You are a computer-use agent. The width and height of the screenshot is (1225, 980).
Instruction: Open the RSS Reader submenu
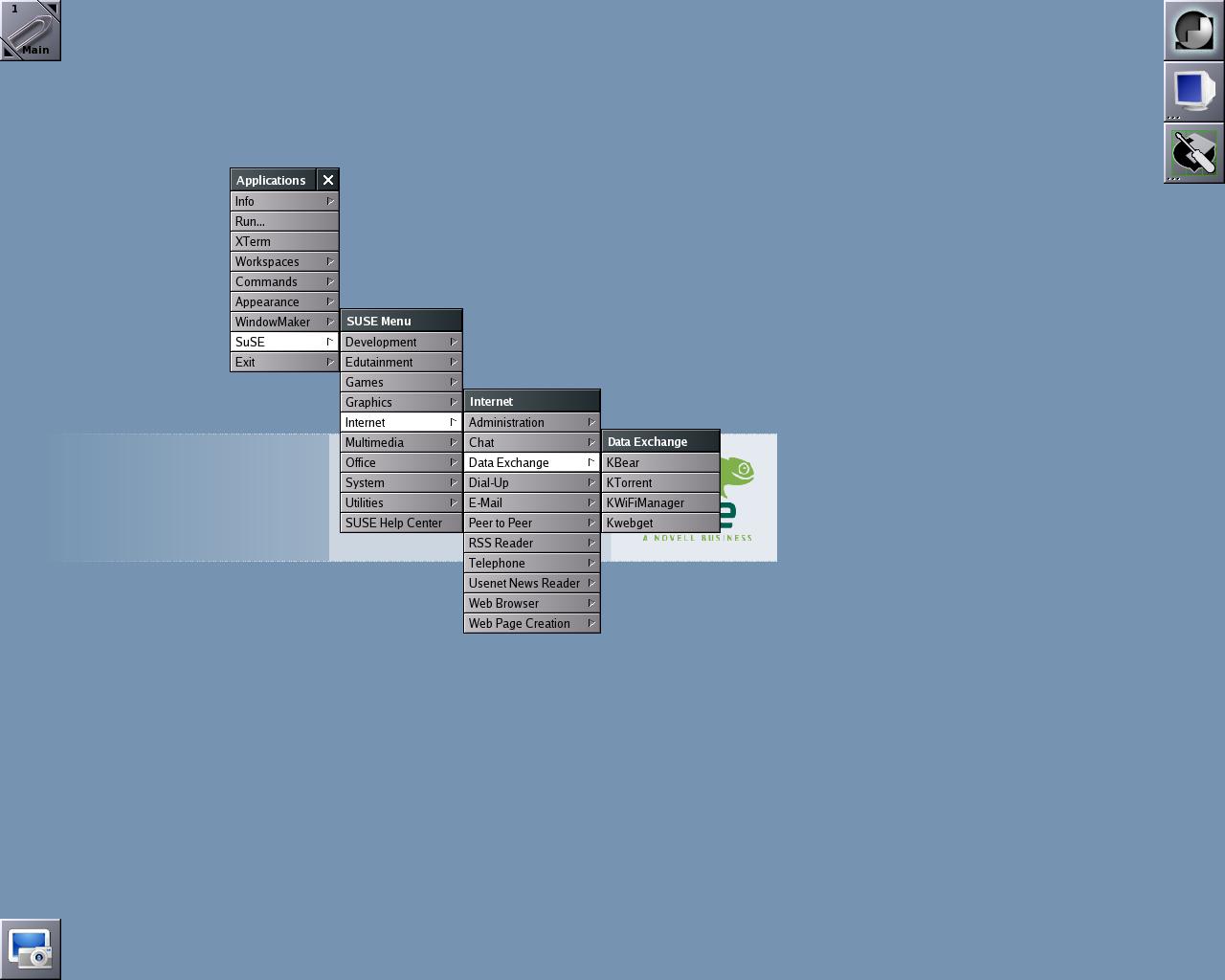pos(532,543)
